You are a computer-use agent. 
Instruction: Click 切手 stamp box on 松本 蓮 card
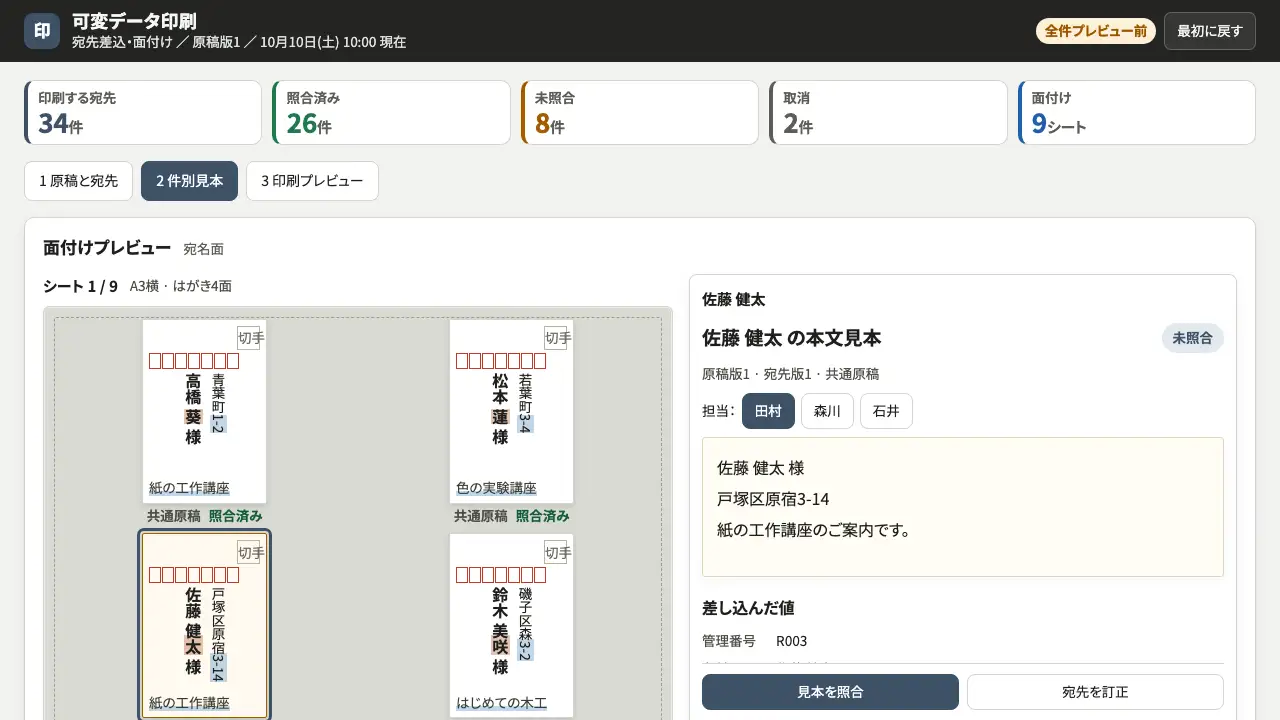pos(555,338)
